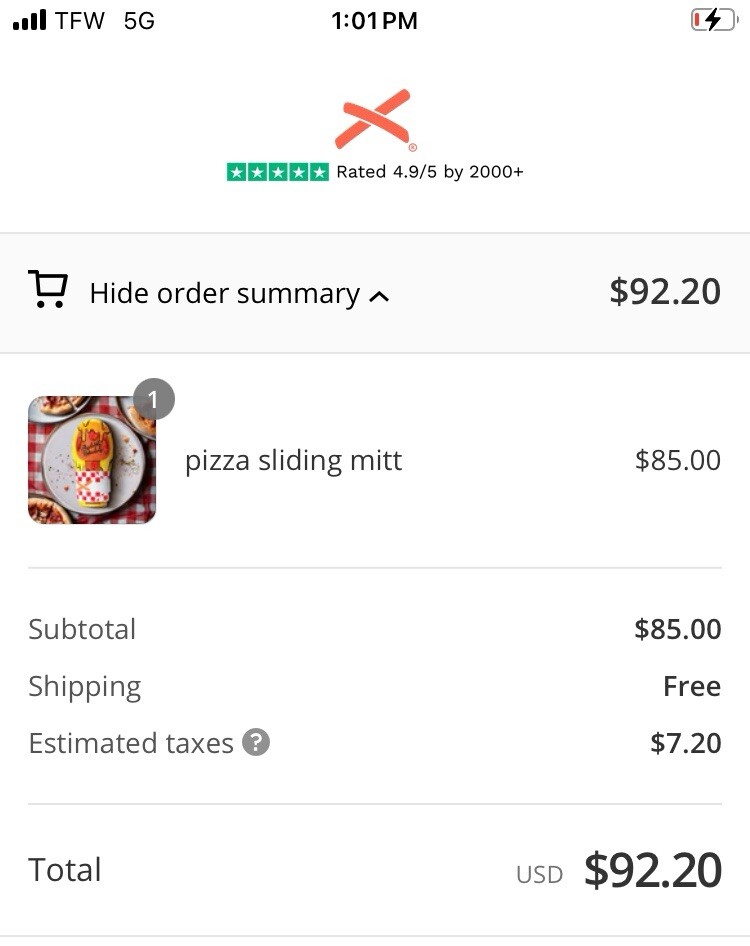This screenshot has height=946, width=750.
Task: Tap the 5G network indicator
Action: 139,21
